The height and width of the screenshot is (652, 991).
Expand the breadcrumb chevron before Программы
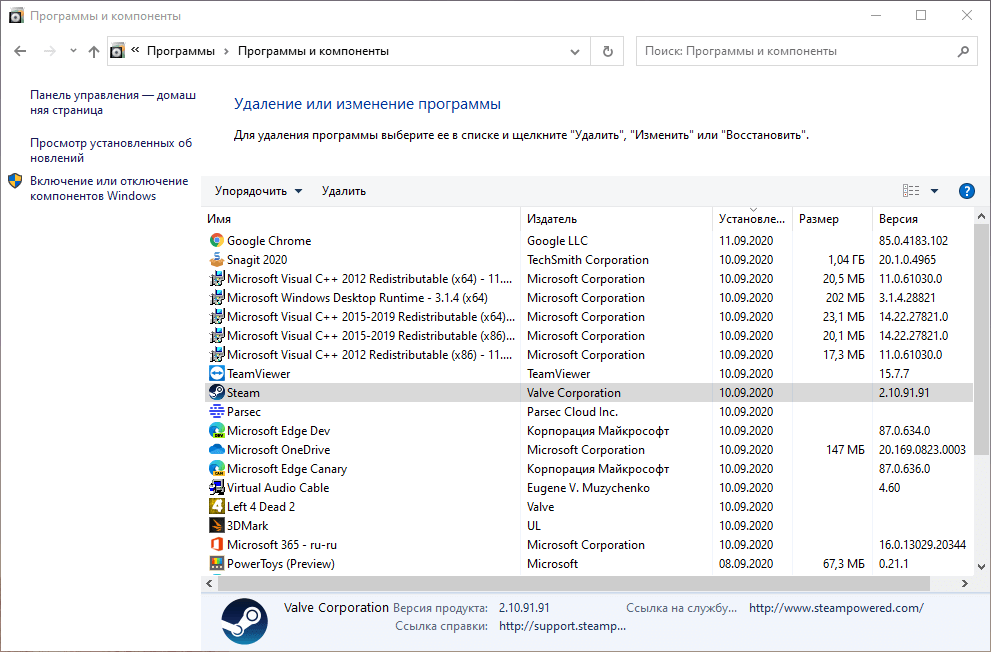coord(135,51)
